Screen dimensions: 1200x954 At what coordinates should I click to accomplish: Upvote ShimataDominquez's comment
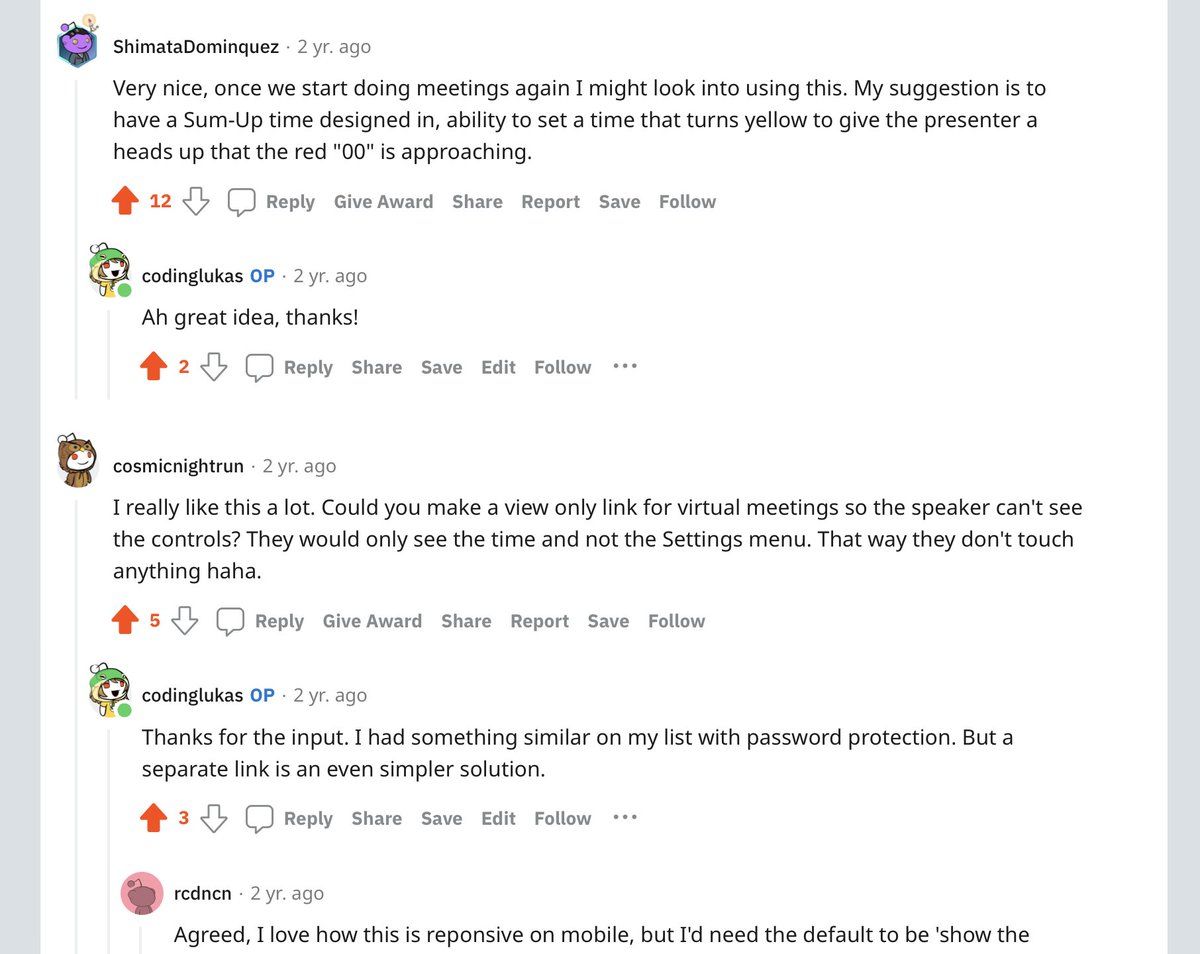125,202
